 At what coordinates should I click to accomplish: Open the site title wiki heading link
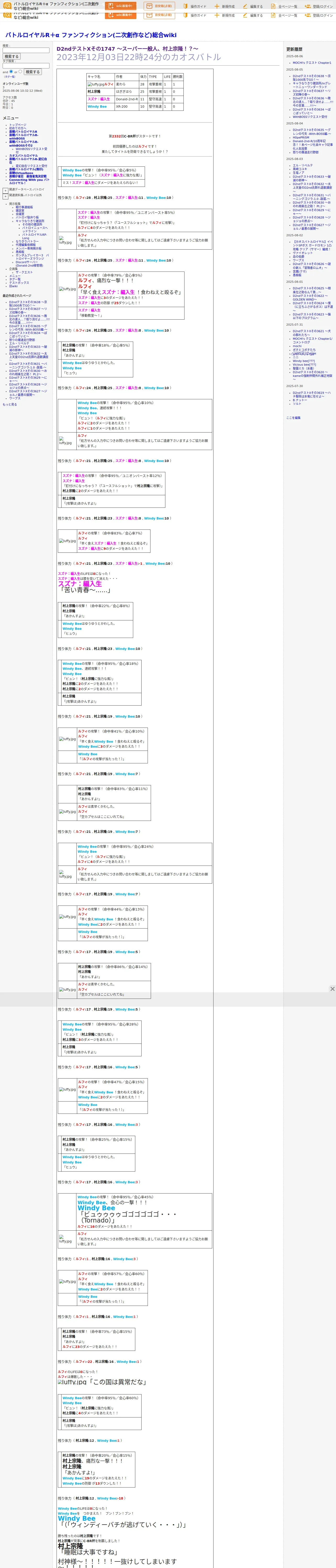90,35
